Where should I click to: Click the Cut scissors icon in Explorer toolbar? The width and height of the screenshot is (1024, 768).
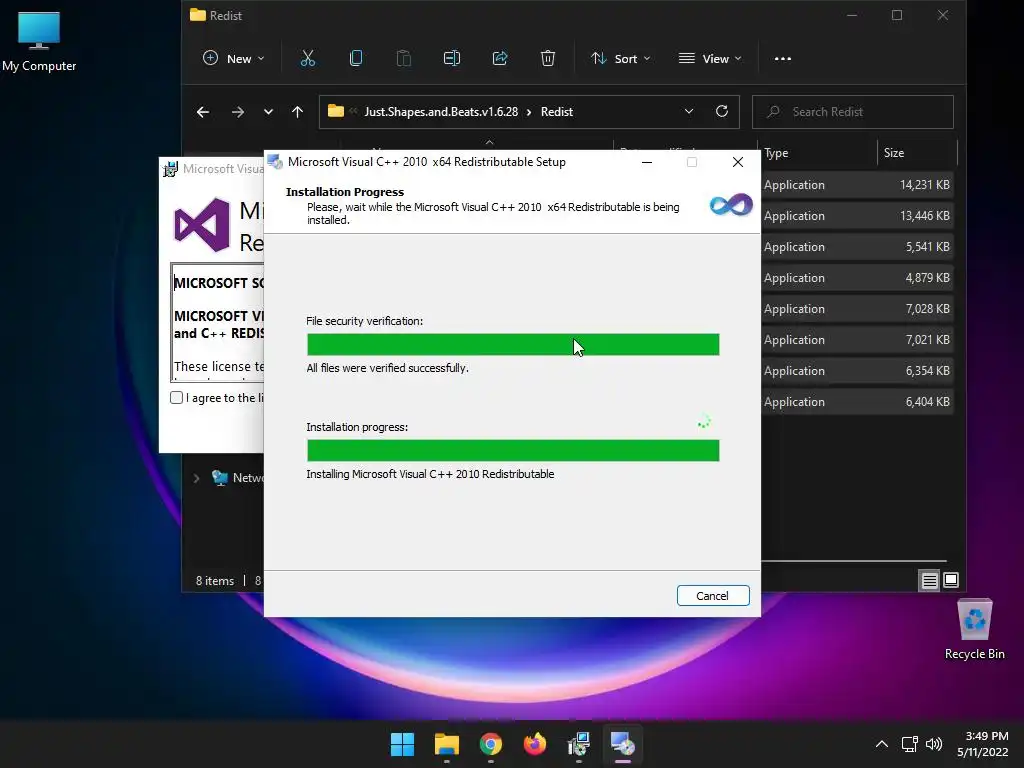[x=308, y=59]
